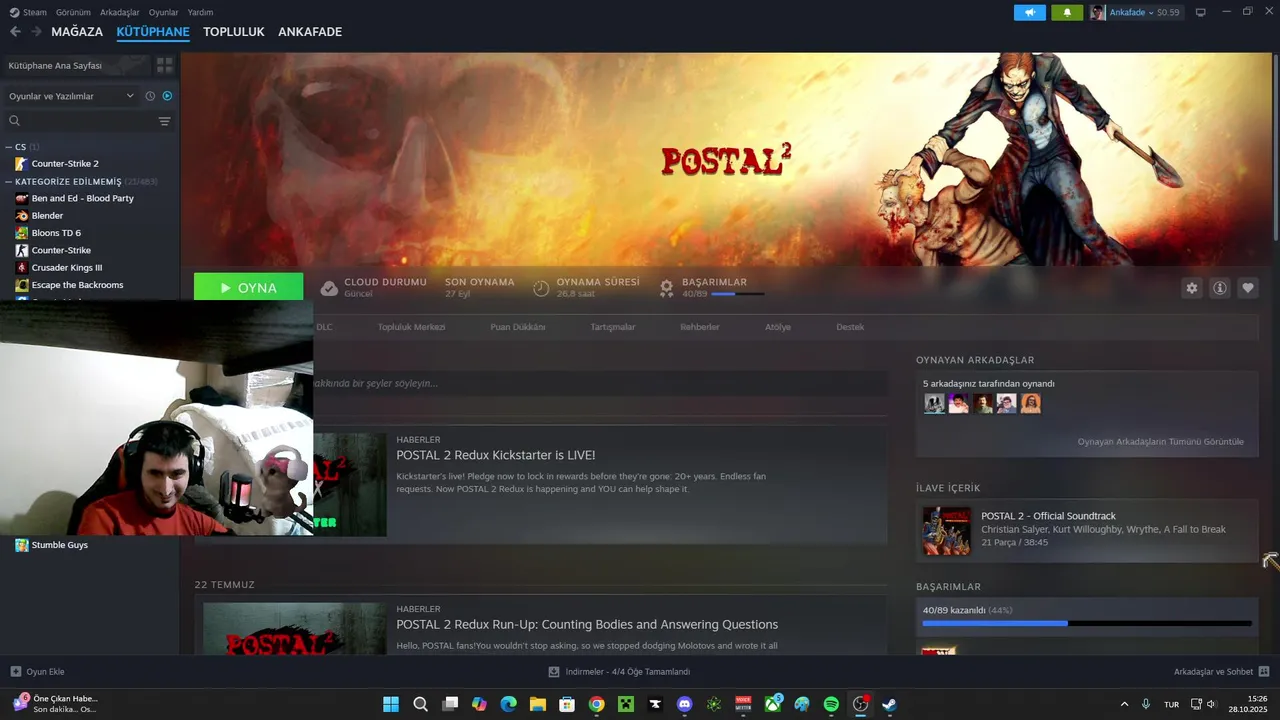1280x720 pixels.
Task: Open Minecraft launcher taskbar icon
Action: (626, 704)
